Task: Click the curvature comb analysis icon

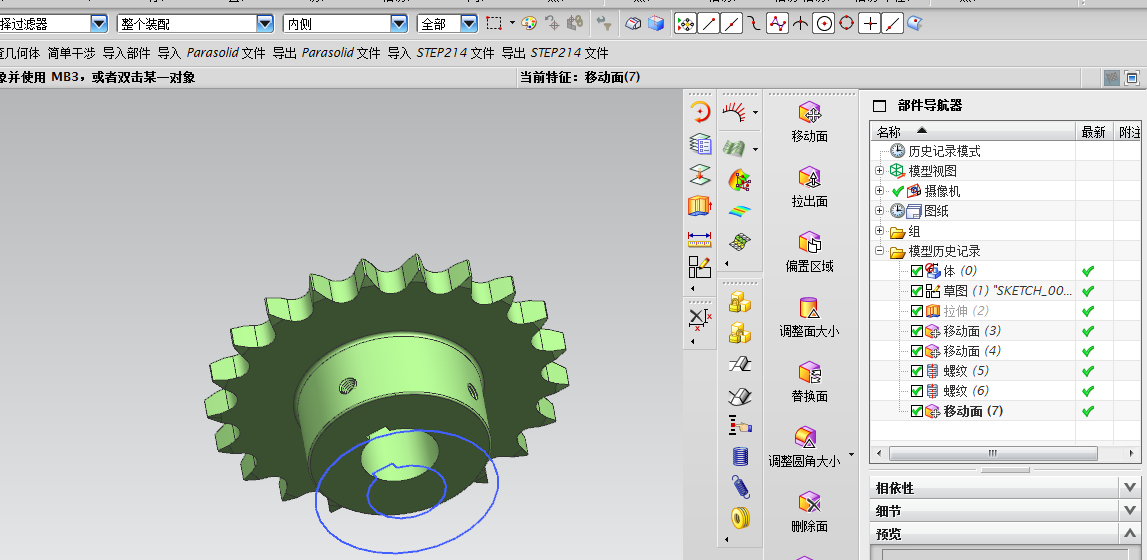Action: pyautogui.click(x=734, y=113)
